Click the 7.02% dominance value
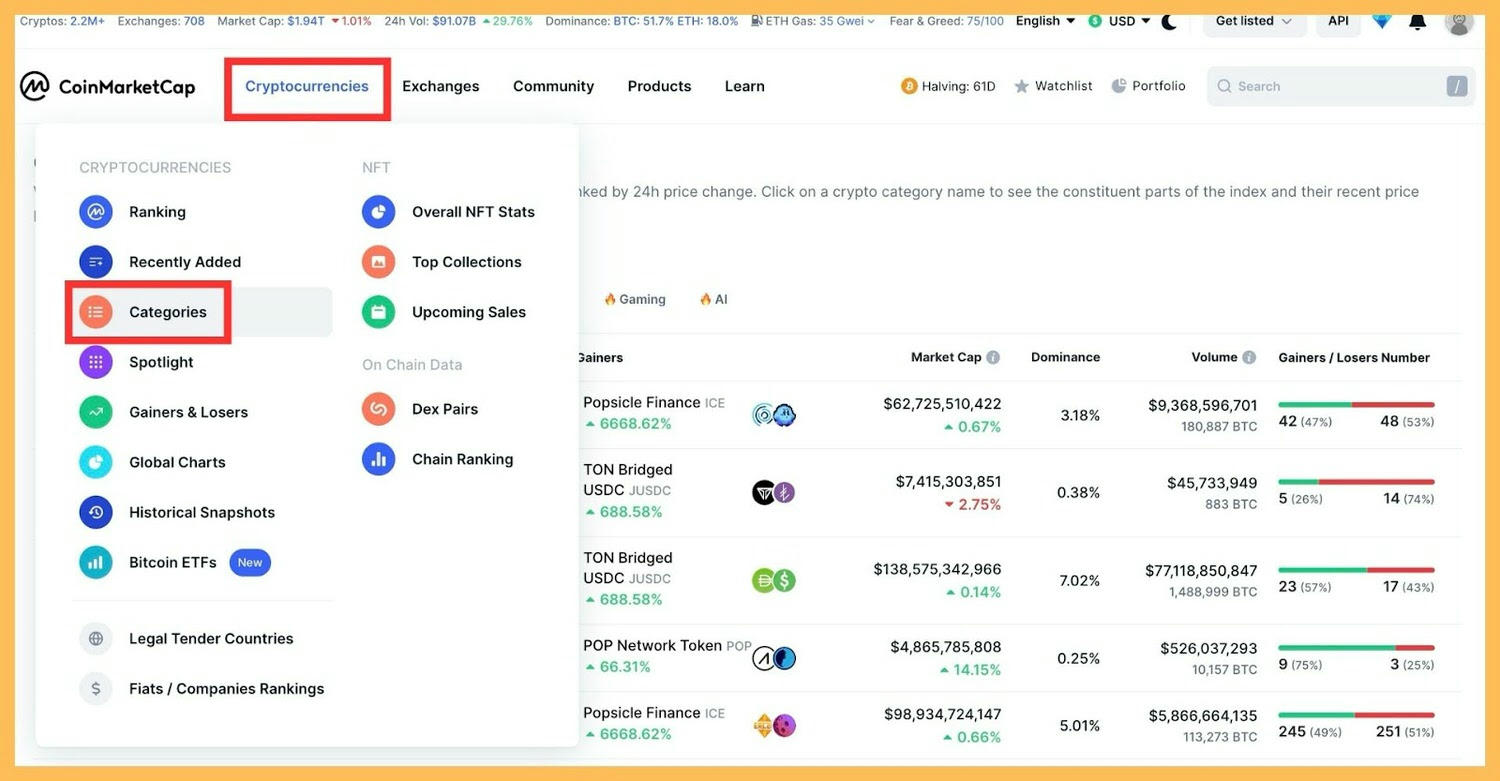 pyautogui.click(x=1079, y=581)
